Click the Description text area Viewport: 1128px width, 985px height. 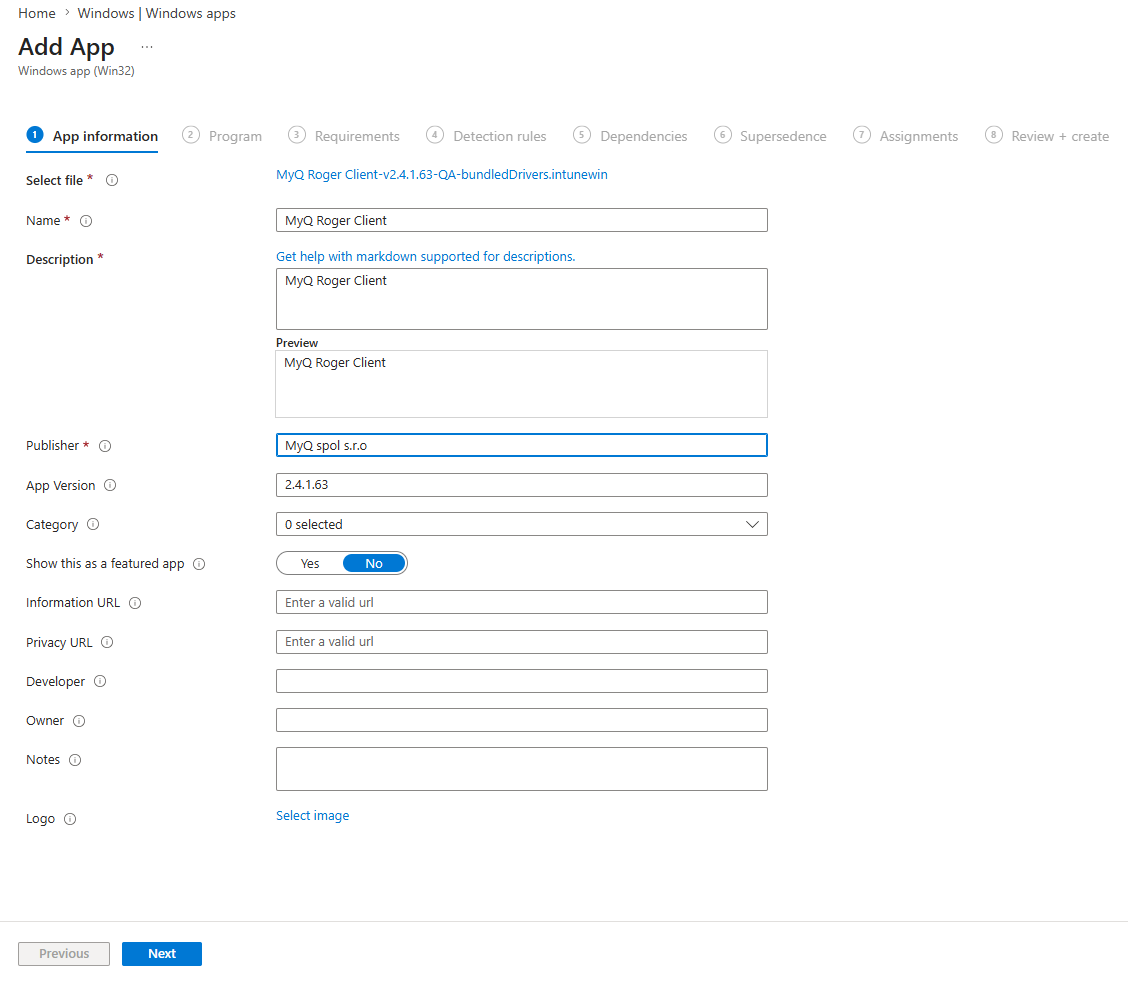point(522,299)
